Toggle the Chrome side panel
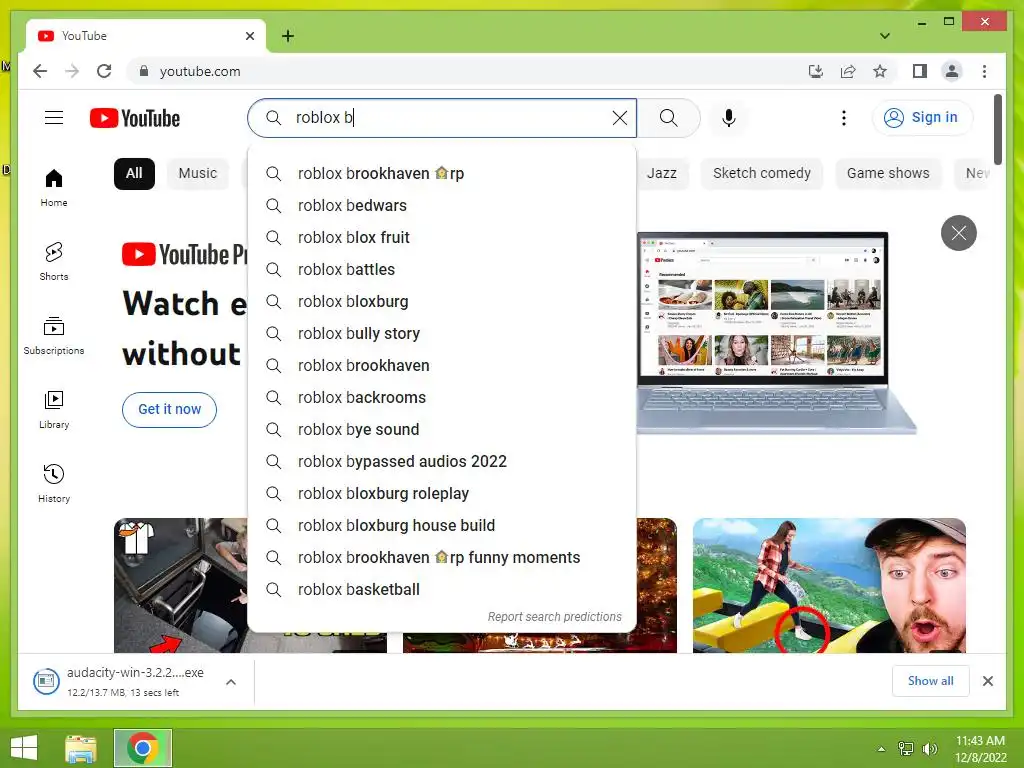Image resolution: width=1024 pixels, height=768 pixels. [x=920, y=71]
